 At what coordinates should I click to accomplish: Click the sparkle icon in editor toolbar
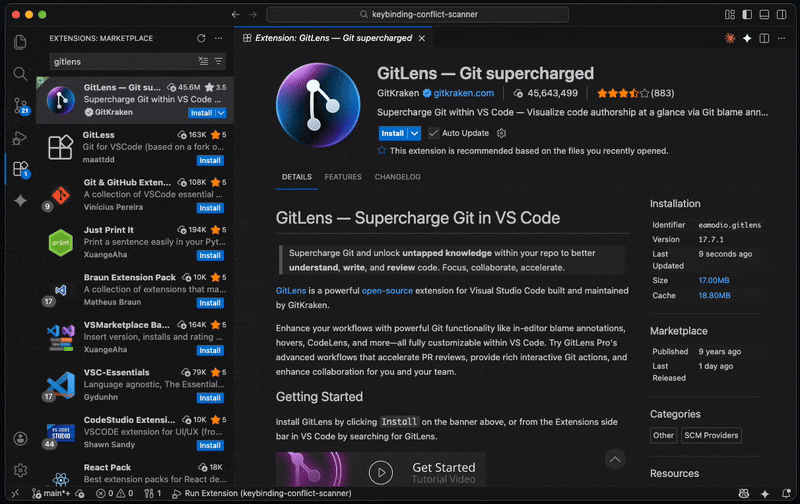coord(747,38)
